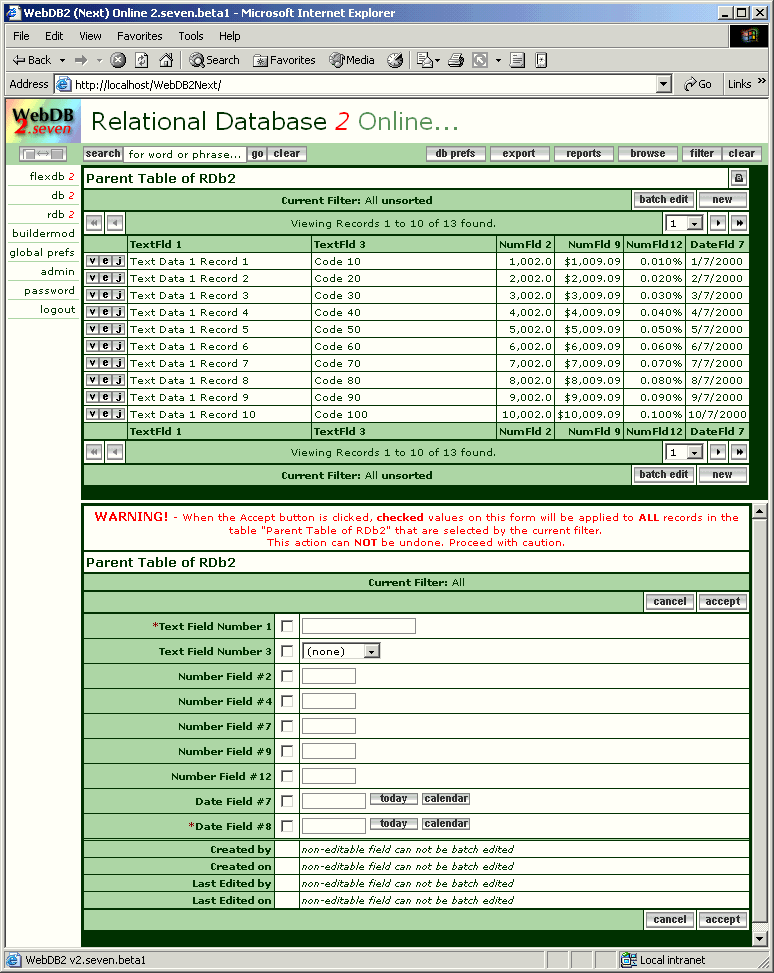Enable the Number Field #2 checkbox
Screen dimensions: 774x973
287,676
